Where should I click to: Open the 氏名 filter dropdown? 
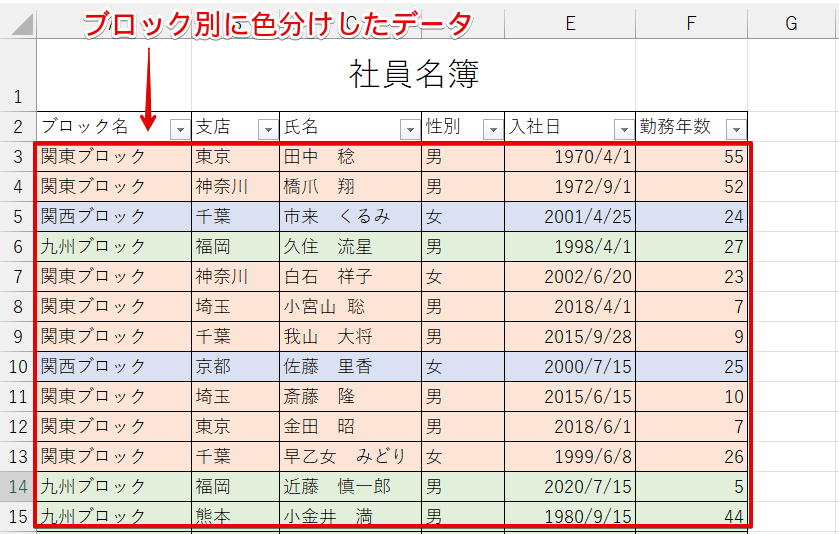[410, 129]
